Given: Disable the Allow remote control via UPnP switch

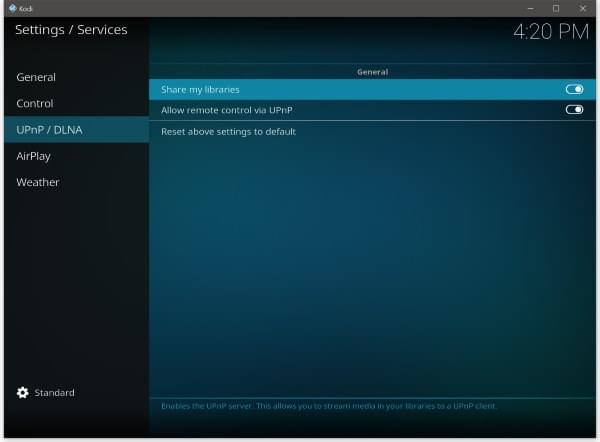Looking at the screenshot, I should [x=574, y=110].
